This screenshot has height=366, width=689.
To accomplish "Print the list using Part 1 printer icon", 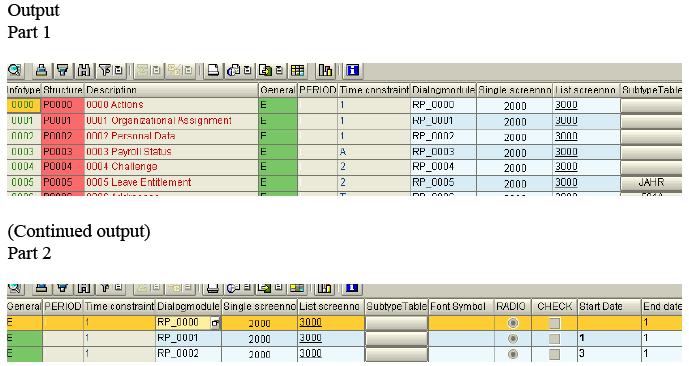I will [214, 70].
